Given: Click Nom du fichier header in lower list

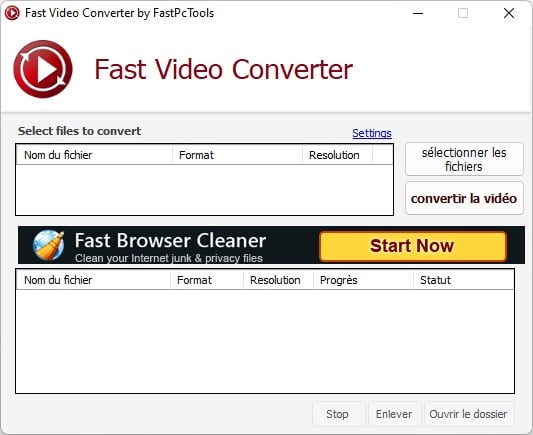Looking at the screenshot, I should coord(93,280).
